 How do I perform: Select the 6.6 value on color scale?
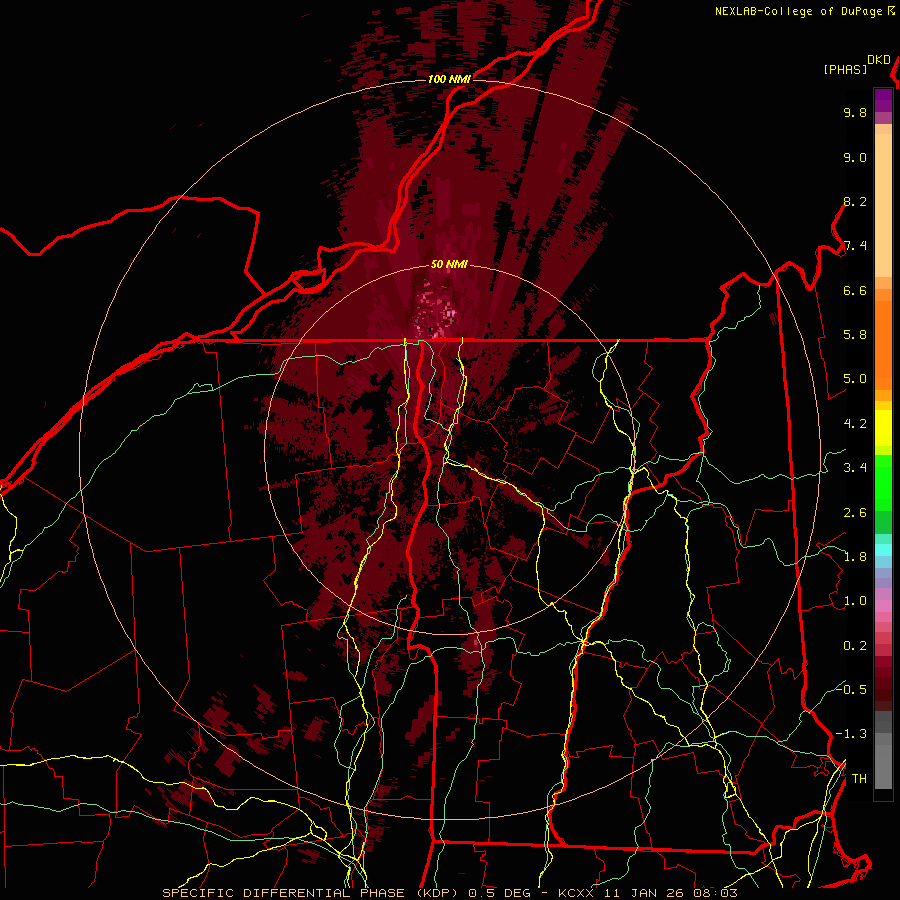(855, 290)
